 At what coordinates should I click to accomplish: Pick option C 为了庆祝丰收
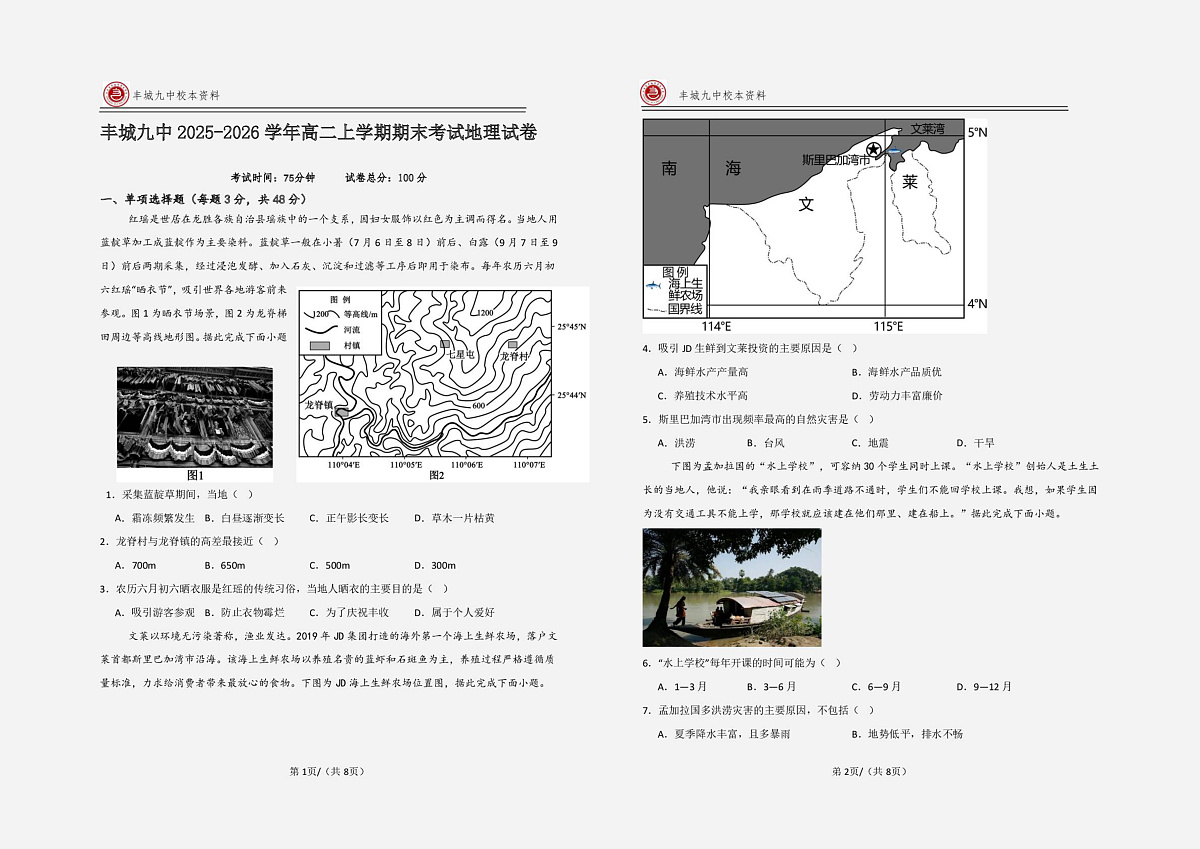point(349,612)
